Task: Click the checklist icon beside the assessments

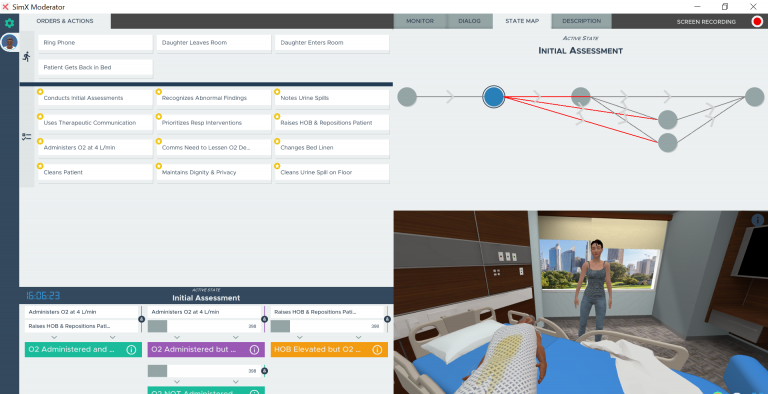Action: pyautogui.click(x=26, y=137)
